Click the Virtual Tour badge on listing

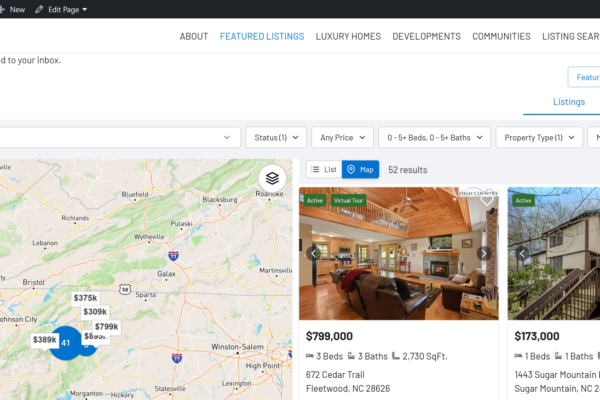click(348, 201)
